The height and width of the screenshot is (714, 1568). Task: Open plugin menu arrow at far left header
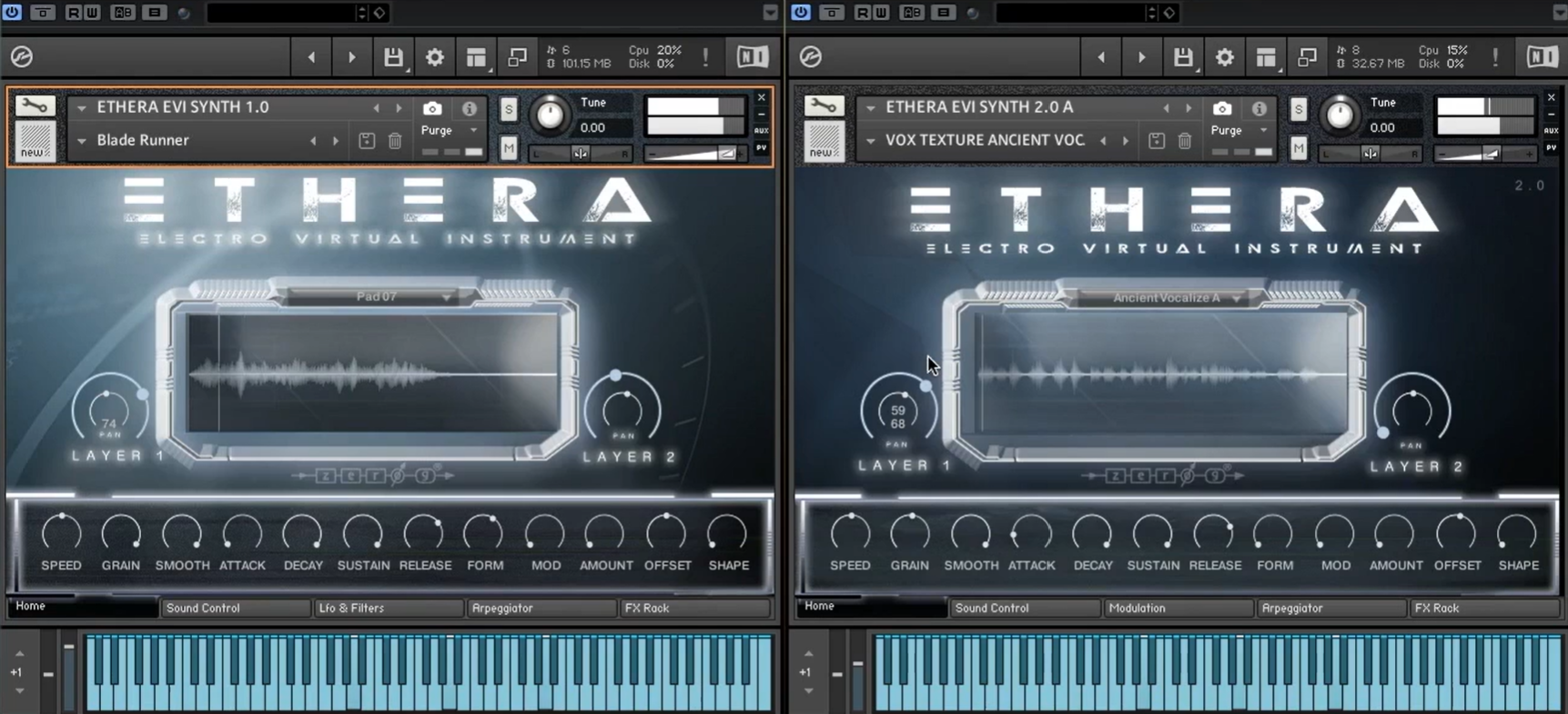[x=770, y=13]
